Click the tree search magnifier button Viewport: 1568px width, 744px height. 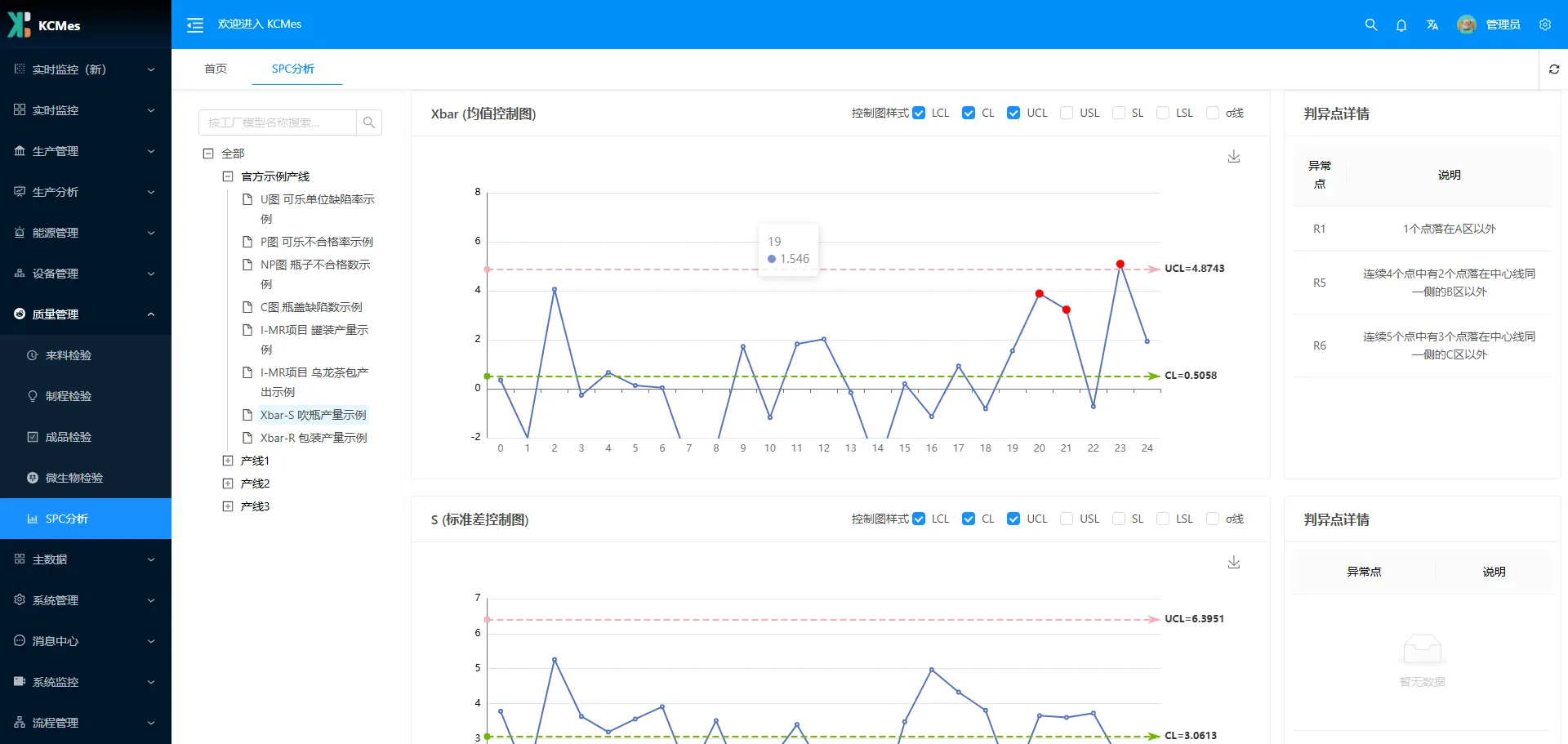[369, 123]
